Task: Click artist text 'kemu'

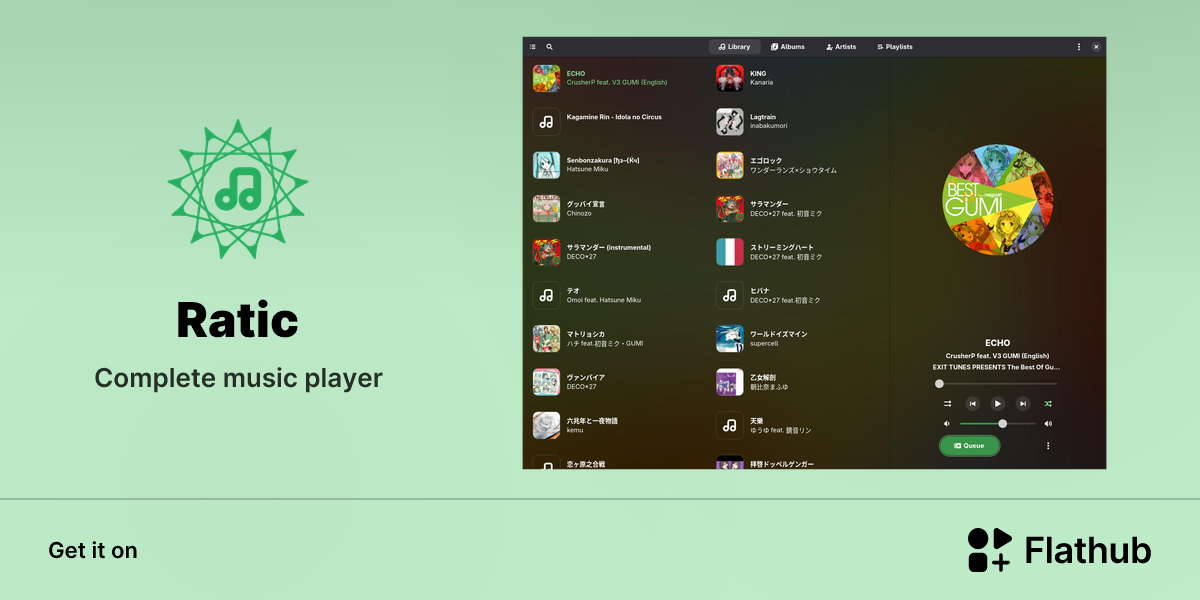Action: pyautogui.click(x=575, y=430)
